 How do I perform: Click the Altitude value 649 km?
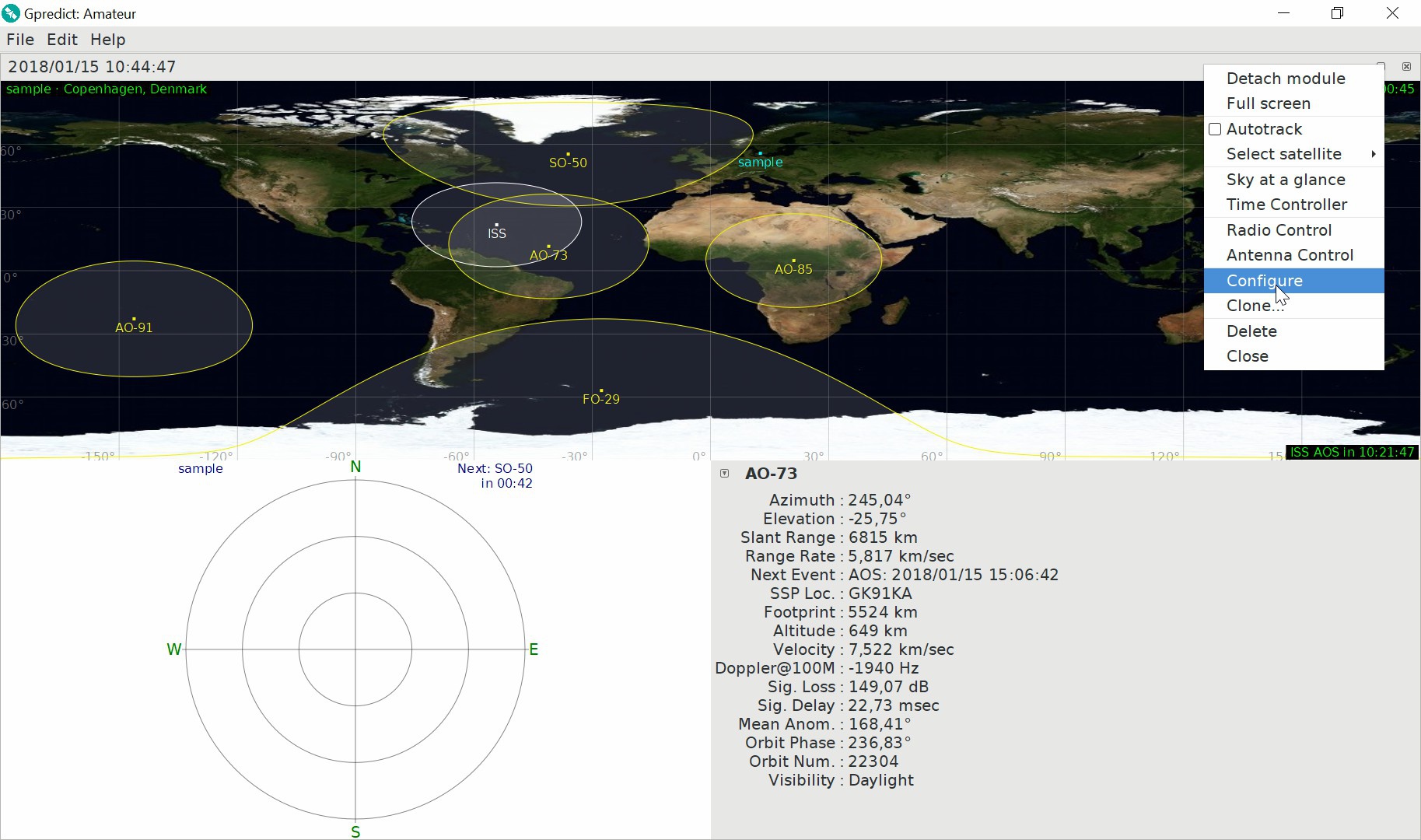[x=877, y=631]
